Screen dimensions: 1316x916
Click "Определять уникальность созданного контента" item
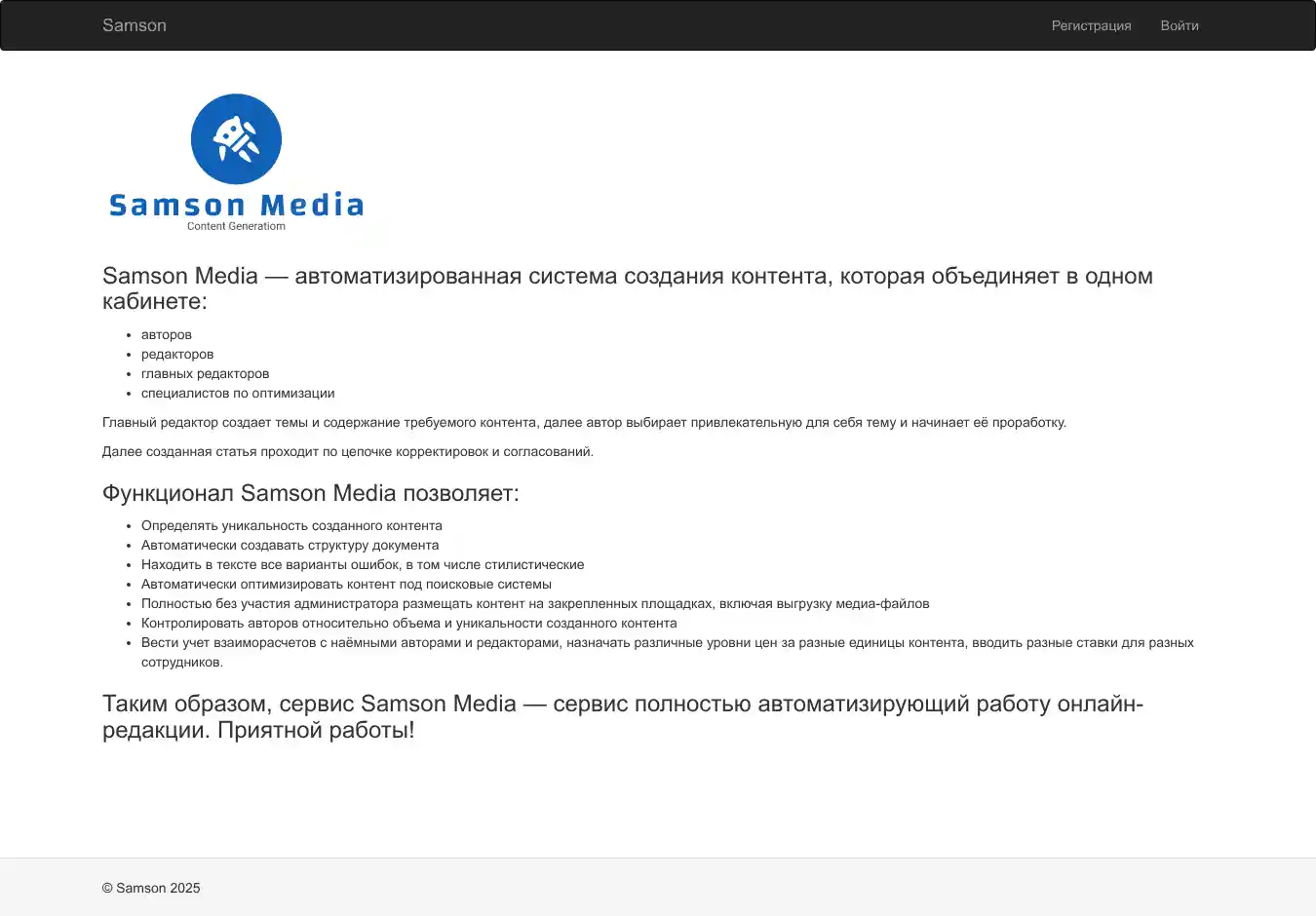click(291, 525)
